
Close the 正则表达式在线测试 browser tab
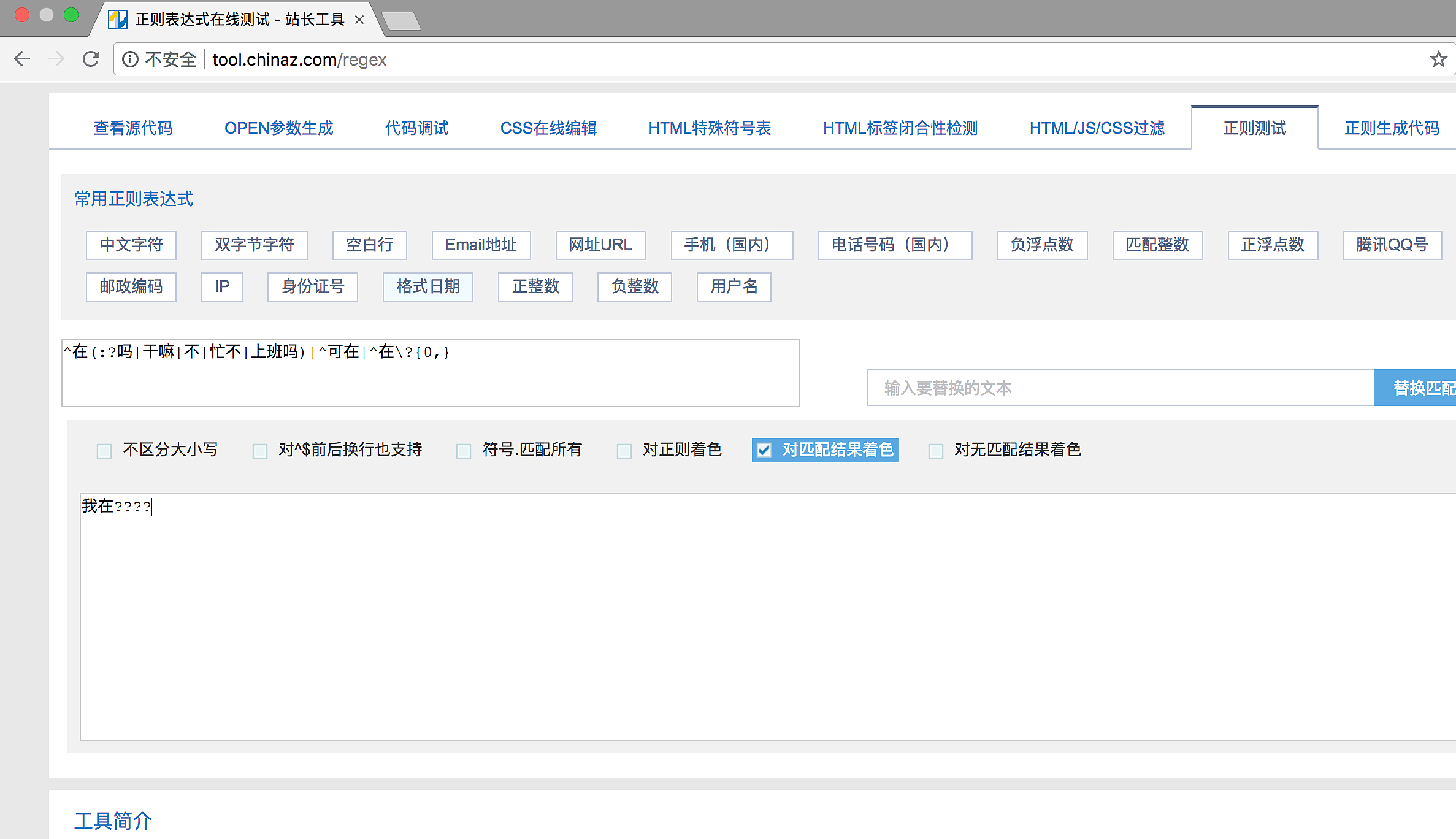click(x=360, y=20)
